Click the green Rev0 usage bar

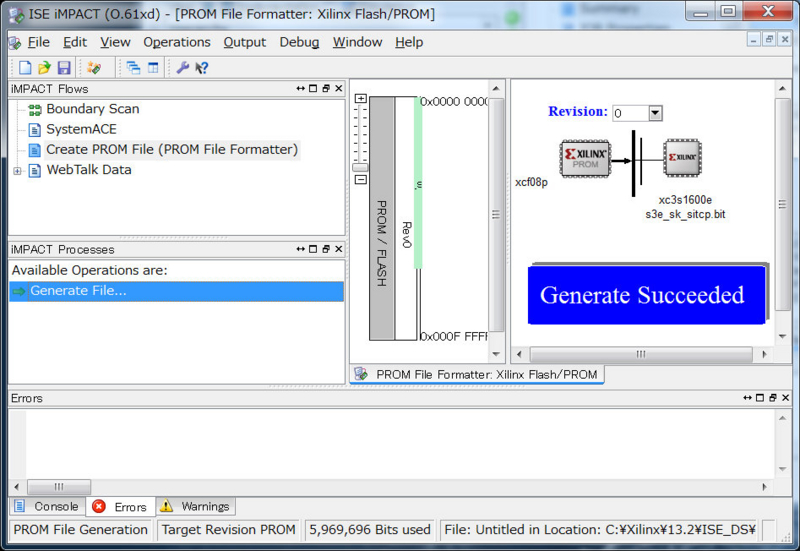coord(418,184)
